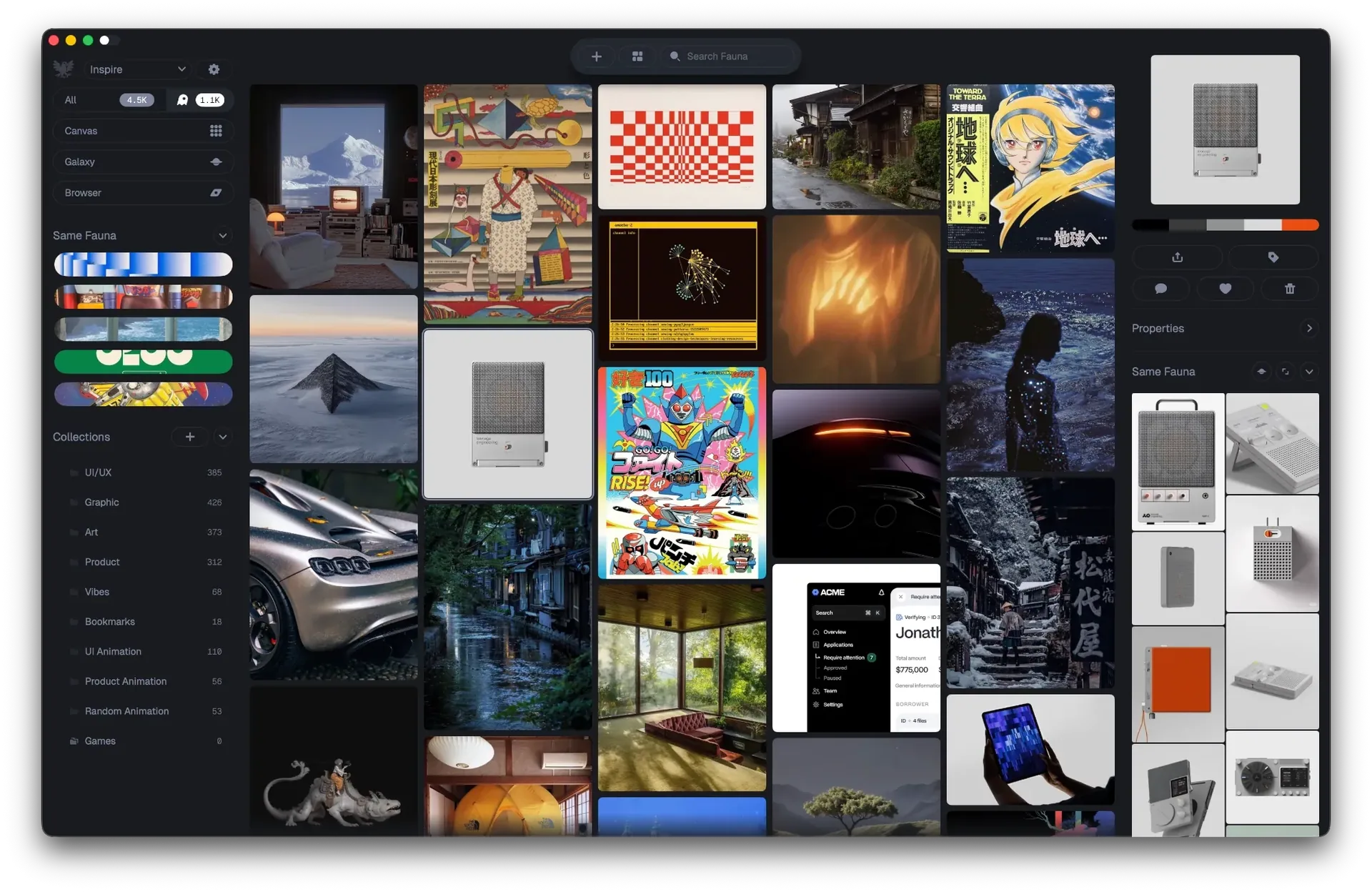Click the plus add button in top toolbar

pyautogui.click(x=597, y=56)
